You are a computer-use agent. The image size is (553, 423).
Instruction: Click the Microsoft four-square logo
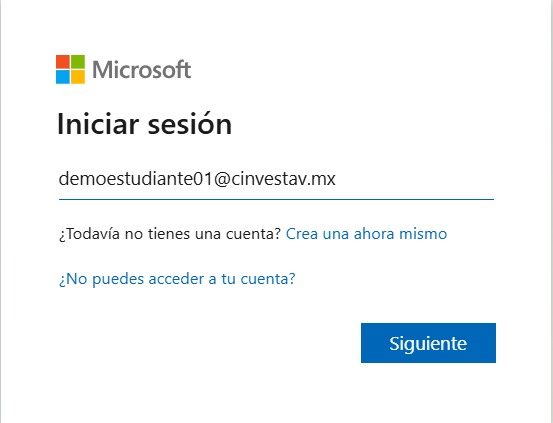71,70
